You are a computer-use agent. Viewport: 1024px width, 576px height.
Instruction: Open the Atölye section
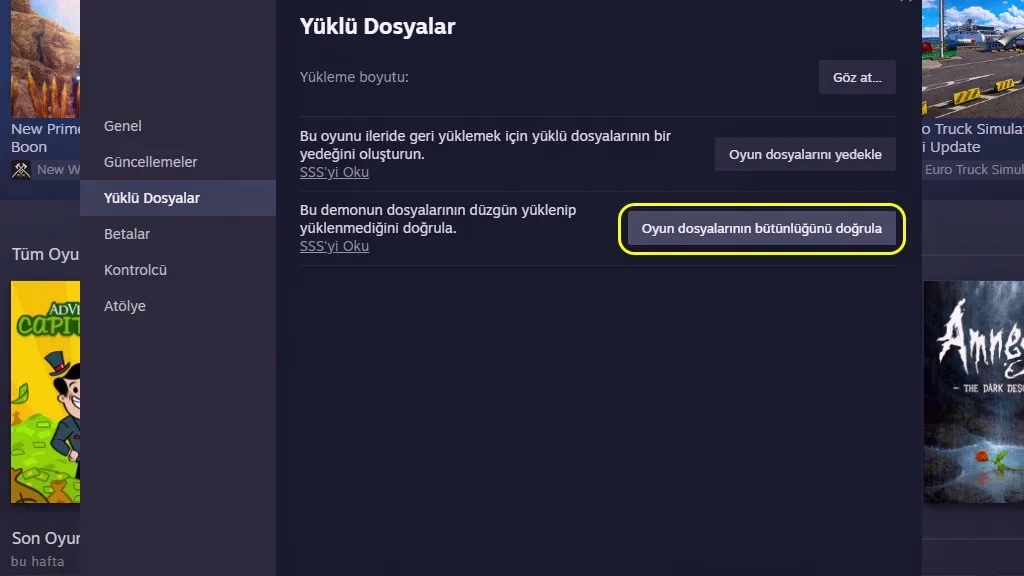178,306
